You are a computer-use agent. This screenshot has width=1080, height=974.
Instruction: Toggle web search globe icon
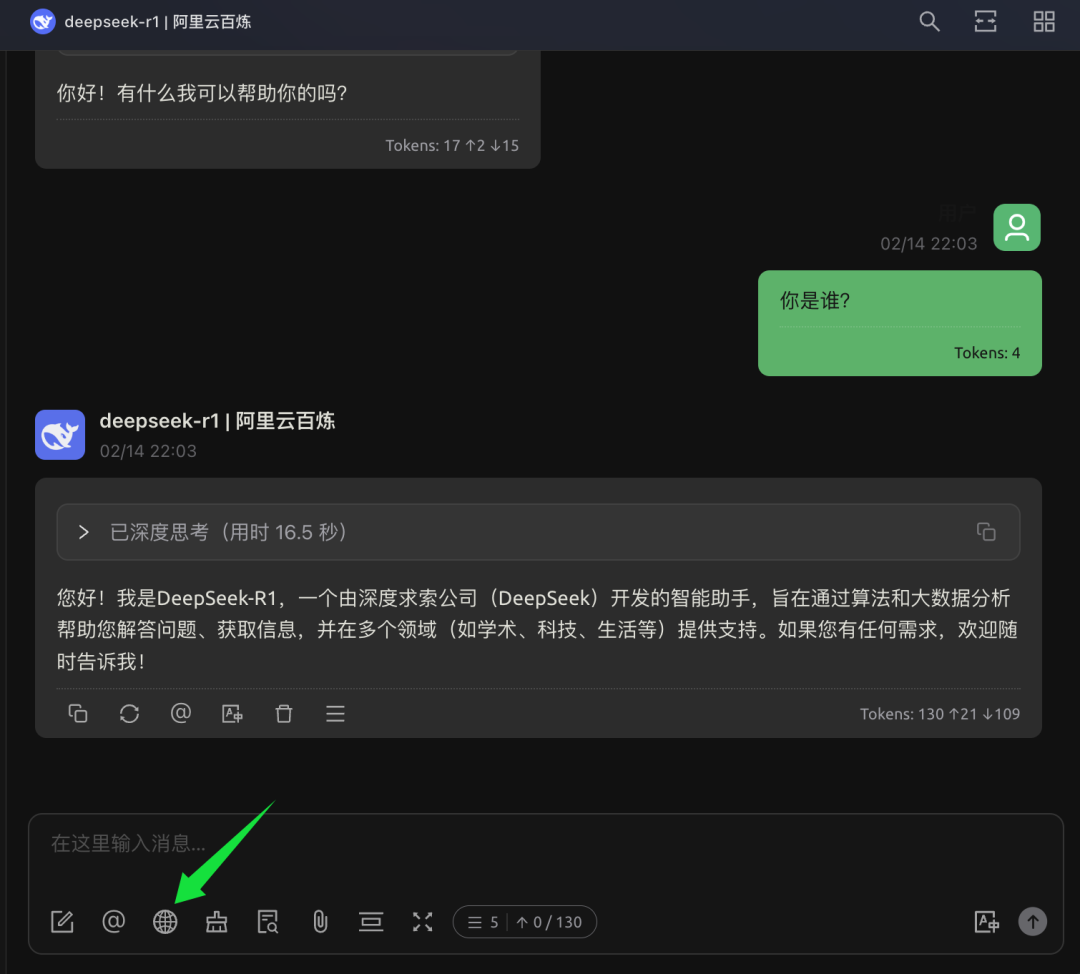click(x=165, y=922)
